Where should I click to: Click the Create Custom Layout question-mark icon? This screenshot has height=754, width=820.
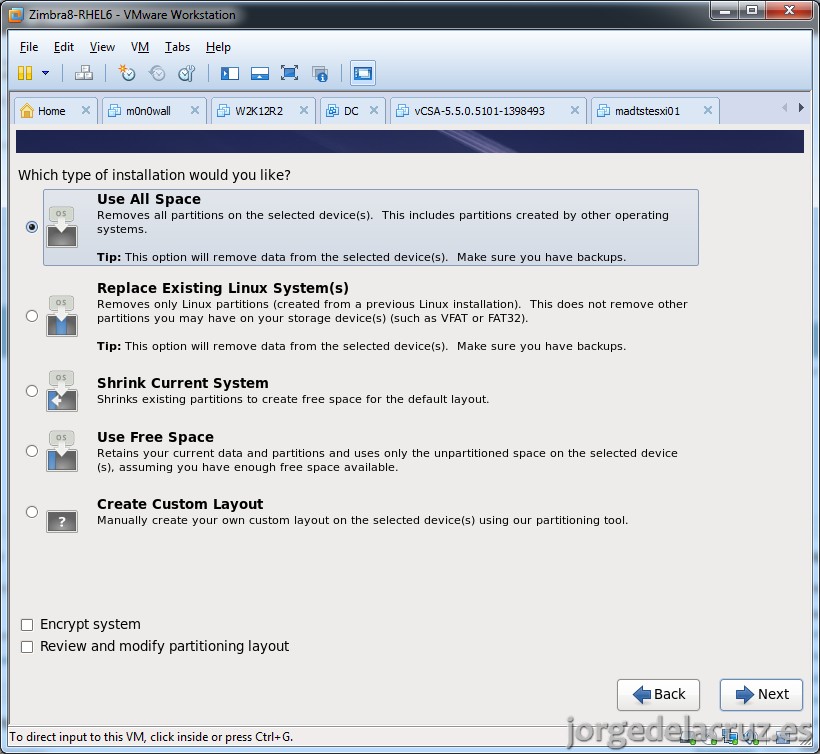click(x=62, y=521)
